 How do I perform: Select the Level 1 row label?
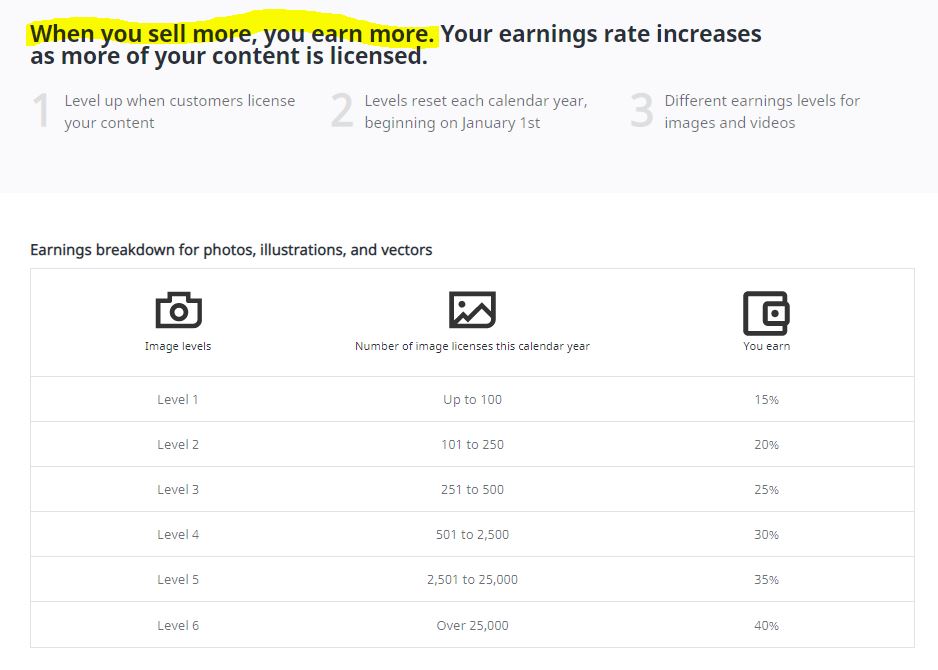coord(178,400)
